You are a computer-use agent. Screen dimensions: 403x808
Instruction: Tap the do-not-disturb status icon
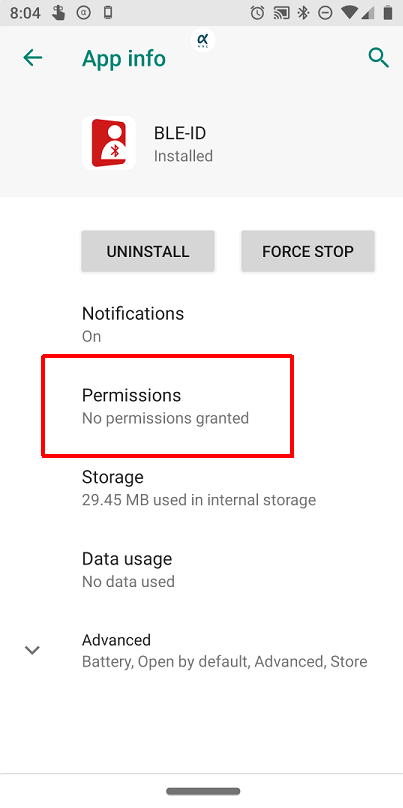click(325, 13)
